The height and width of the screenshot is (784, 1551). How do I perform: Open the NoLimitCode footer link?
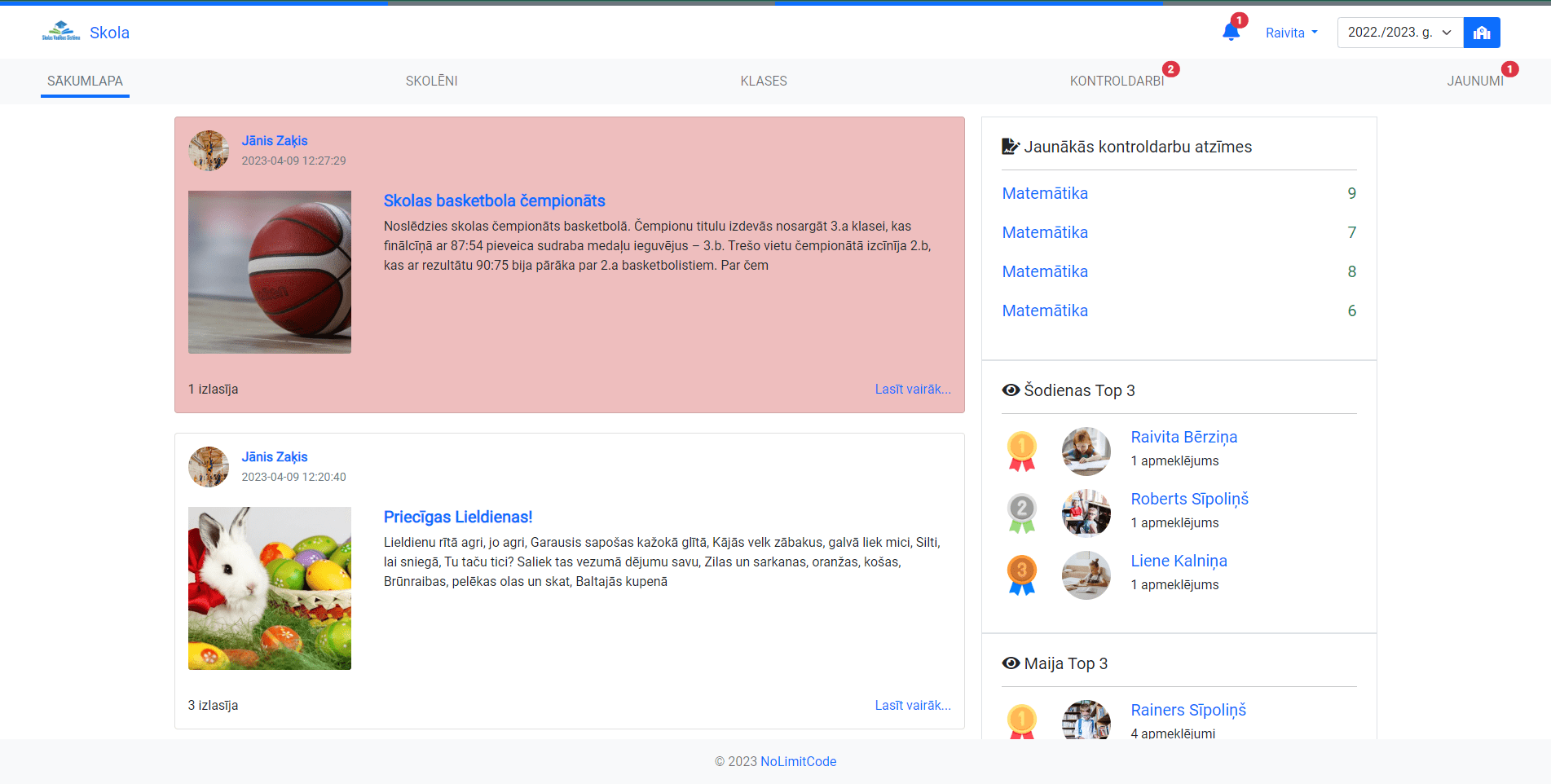tap(798, 761)
